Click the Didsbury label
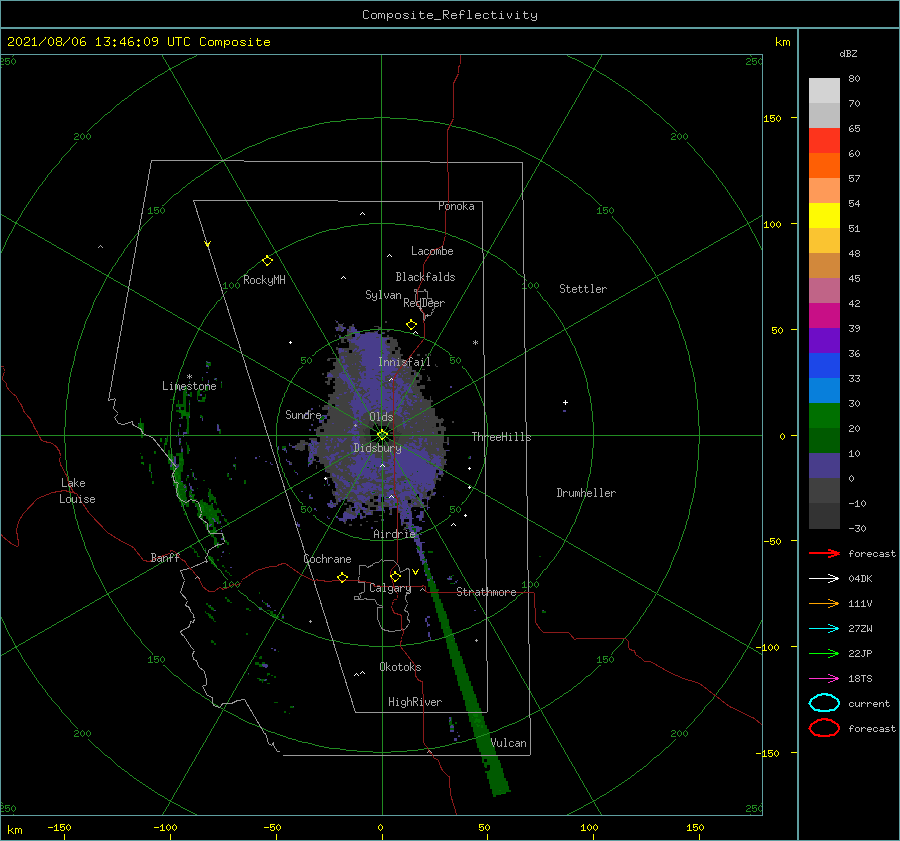The image size is (900, 841). click(x=378, y=448)
